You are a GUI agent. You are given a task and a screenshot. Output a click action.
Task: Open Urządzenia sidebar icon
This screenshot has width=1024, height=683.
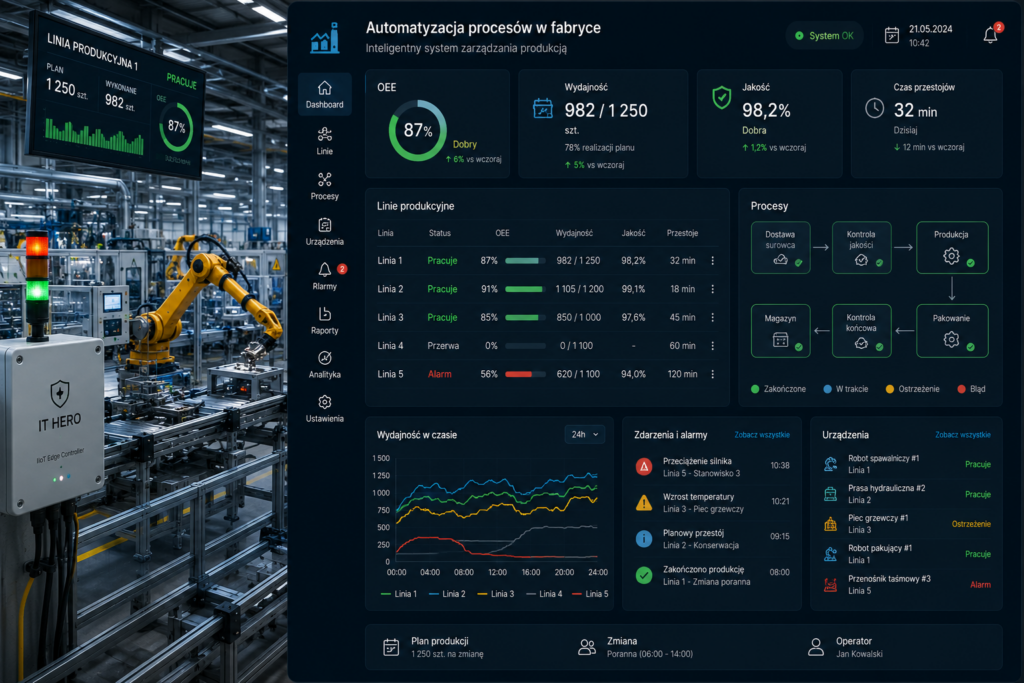[325, 232]
